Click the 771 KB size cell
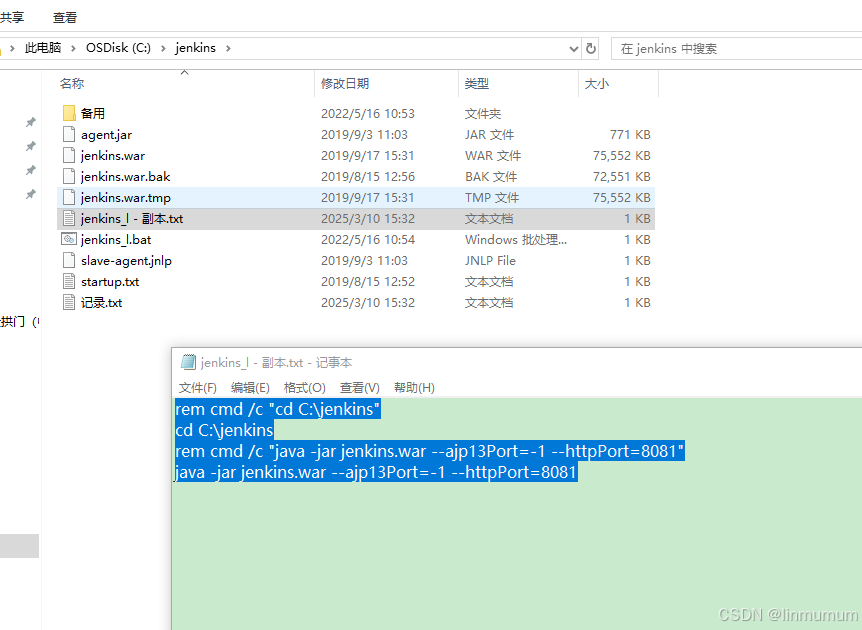Viewport: 862px width, 630px height. [x=630, y=135]
